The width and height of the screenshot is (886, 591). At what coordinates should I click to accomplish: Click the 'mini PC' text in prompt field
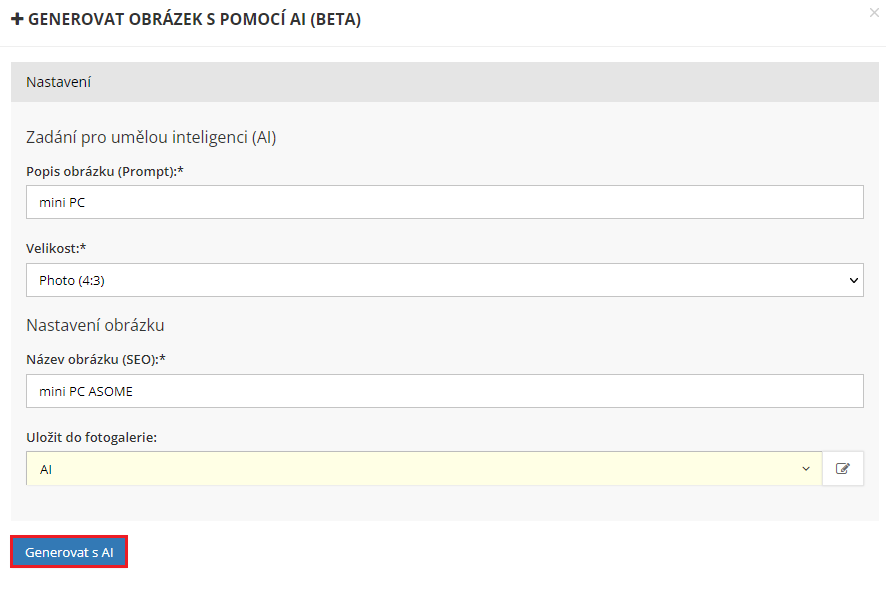click(x=62, y=202)
